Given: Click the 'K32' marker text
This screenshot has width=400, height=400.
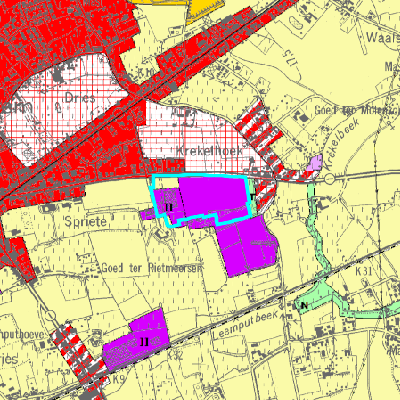Looking at the screenshot, I should [175, 356].
